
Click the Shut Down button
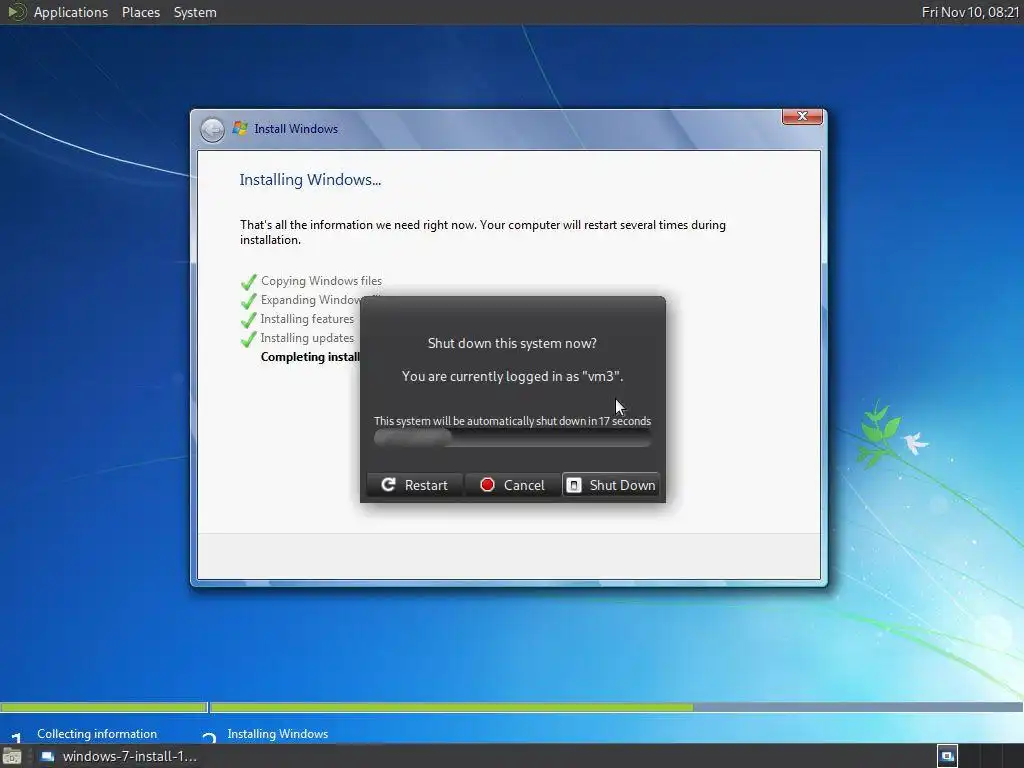tap(611, 485)
